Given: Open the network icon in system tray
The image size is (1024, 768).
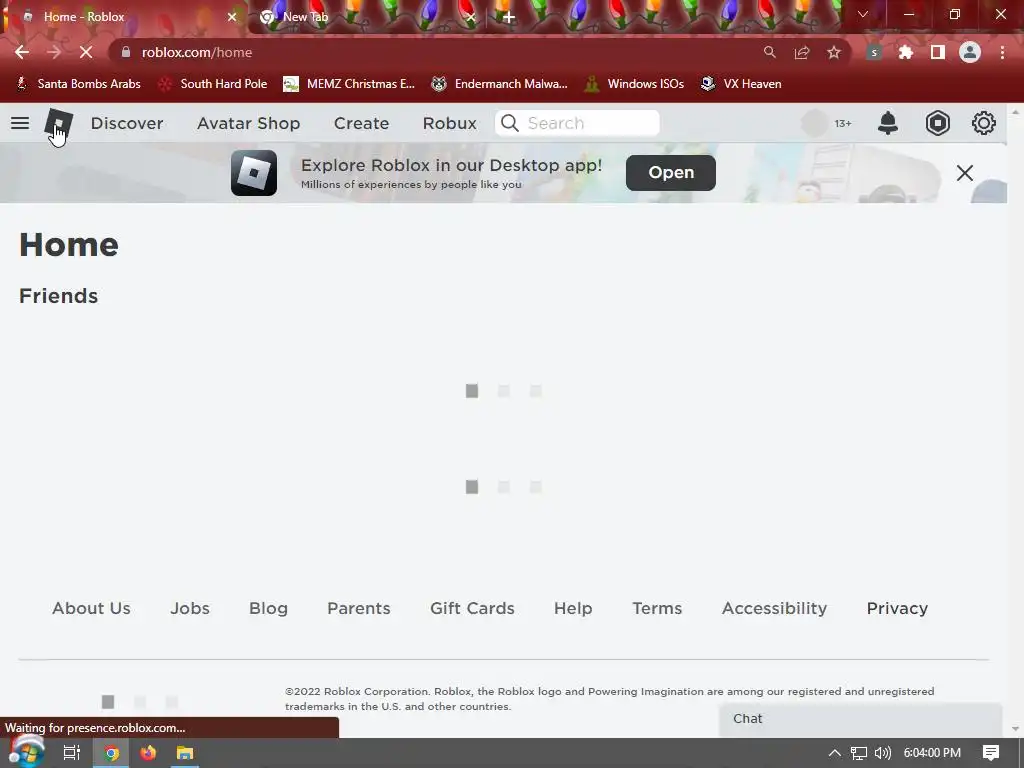Looking at the screenshot, I should [x=858, y=753].
